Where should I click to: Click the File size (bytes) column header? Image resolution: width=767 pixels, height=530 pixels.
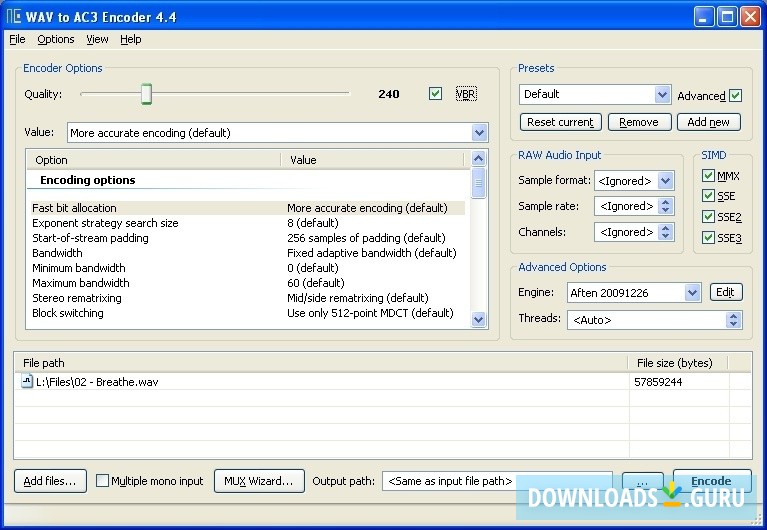pos(678,363)
